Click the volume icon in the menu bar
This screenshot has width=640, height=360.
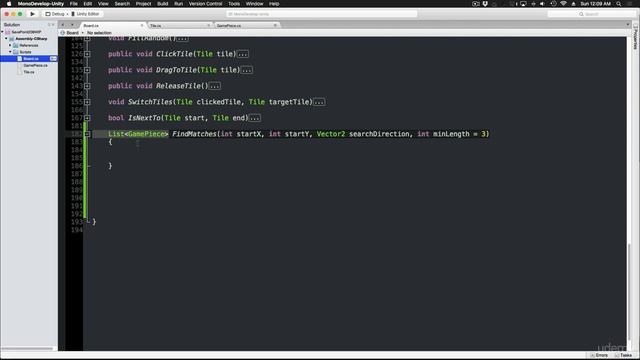(542, 4)
